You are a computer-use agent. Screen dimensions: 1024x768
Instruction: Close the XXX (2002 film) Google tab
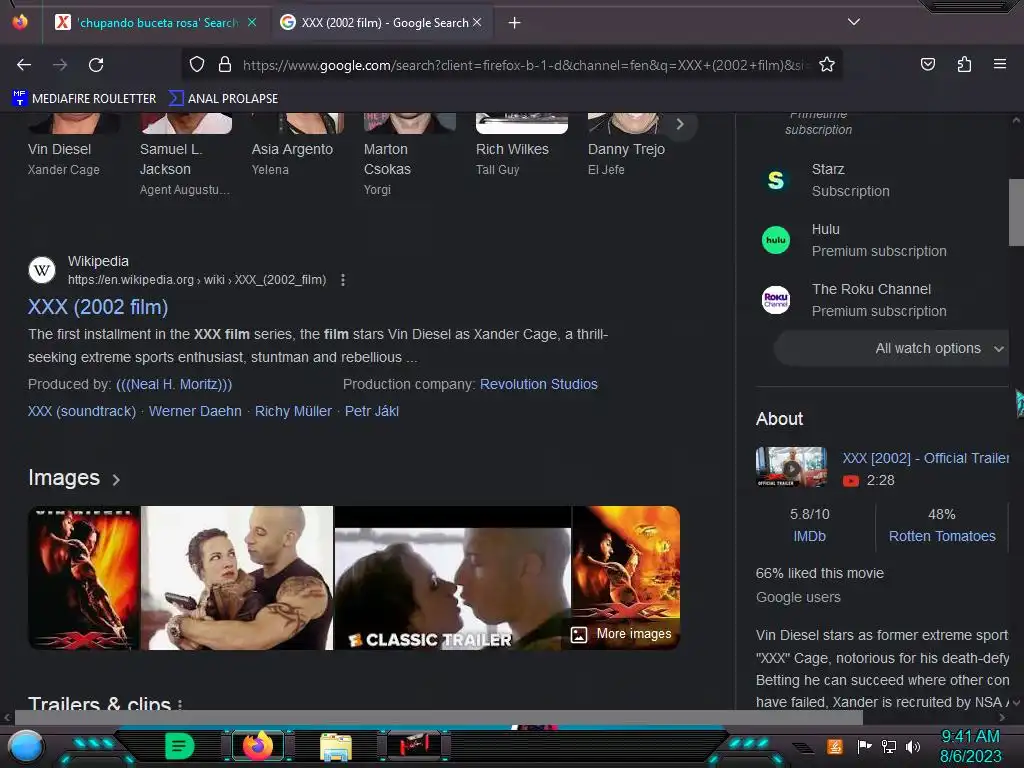(477, 22)
